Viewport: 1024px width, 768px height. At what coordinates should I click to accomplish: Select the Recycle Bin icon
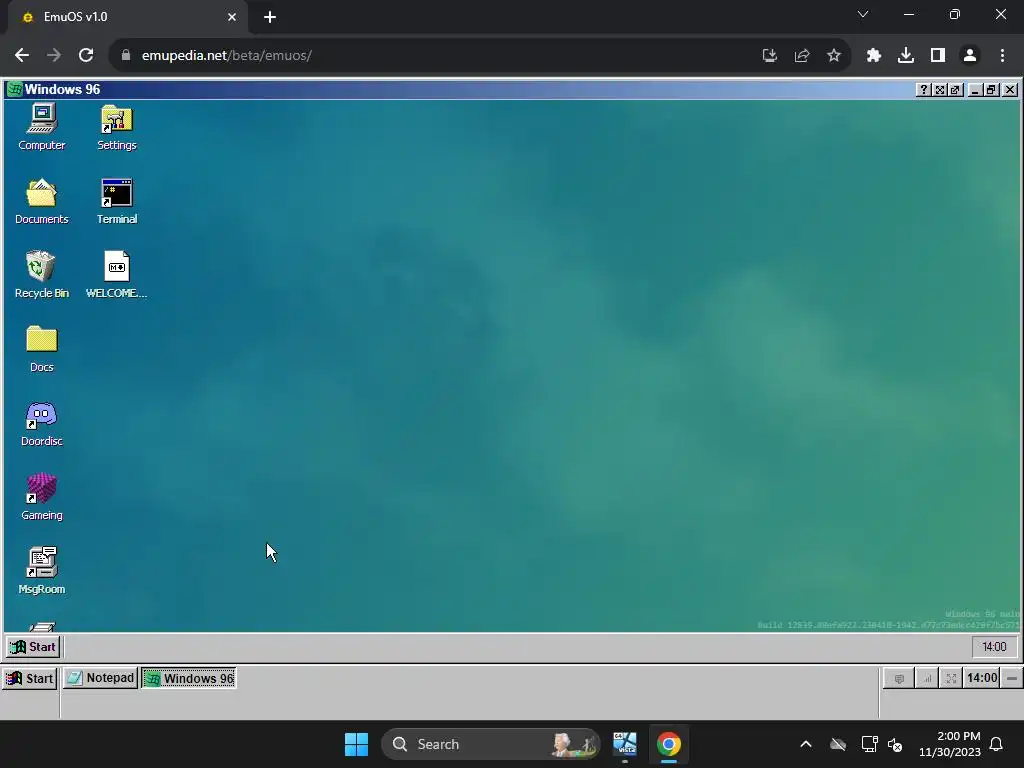[41, 275]
